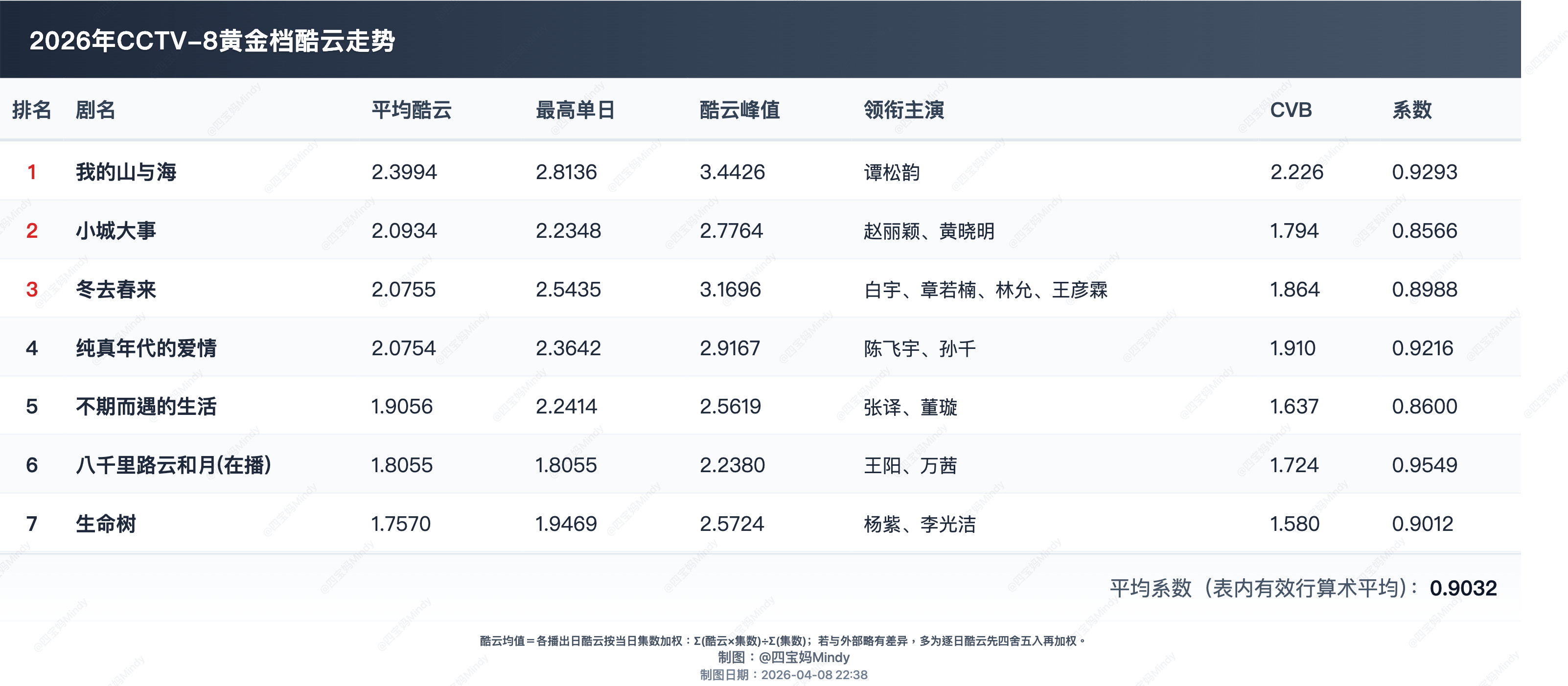Click the credit text 制图:@四宝妈Mindy
This screenshot has width=1568, height=686.
tap(784, 658)
